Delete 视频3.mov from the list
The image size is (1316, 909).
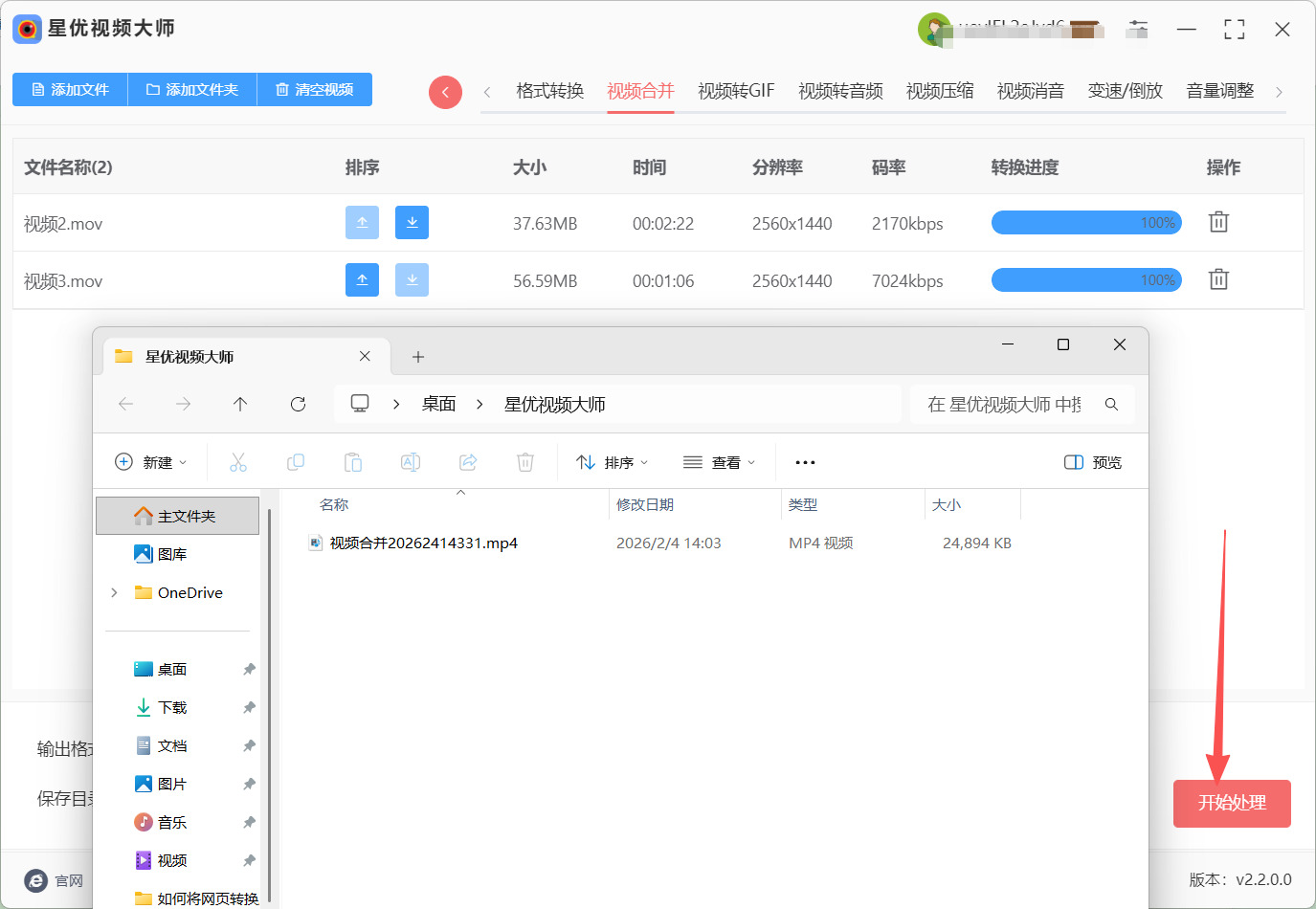click(x=1218, y=279)
